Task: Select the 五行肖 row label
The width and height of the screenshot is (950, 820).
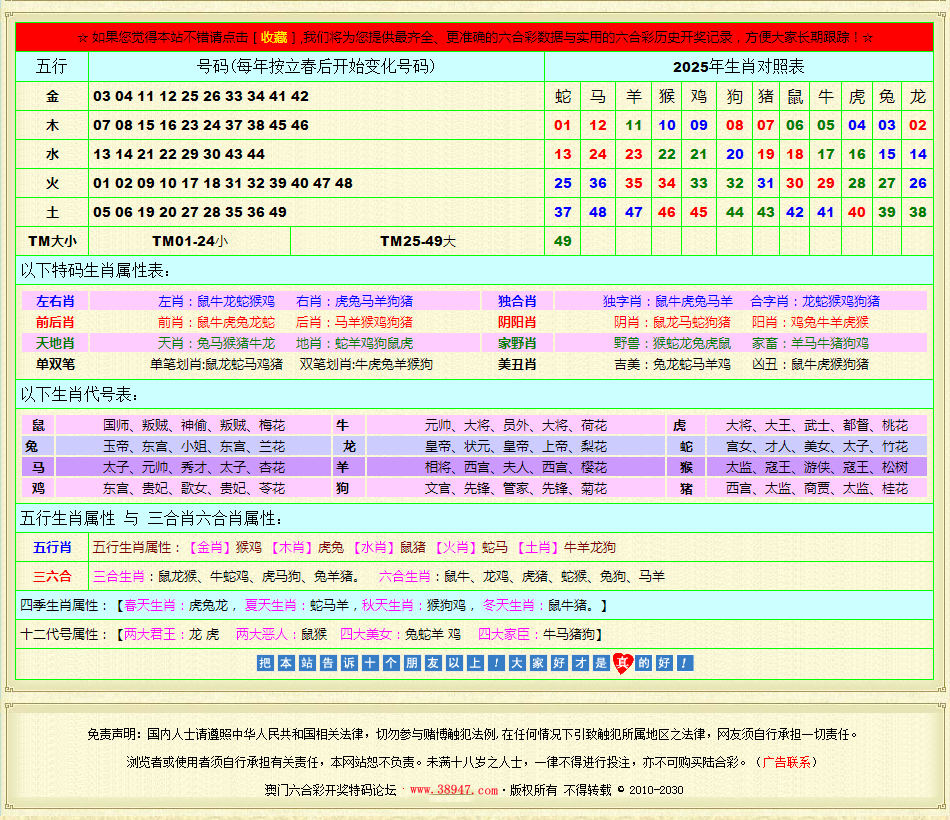Action: tap(52, 547)
